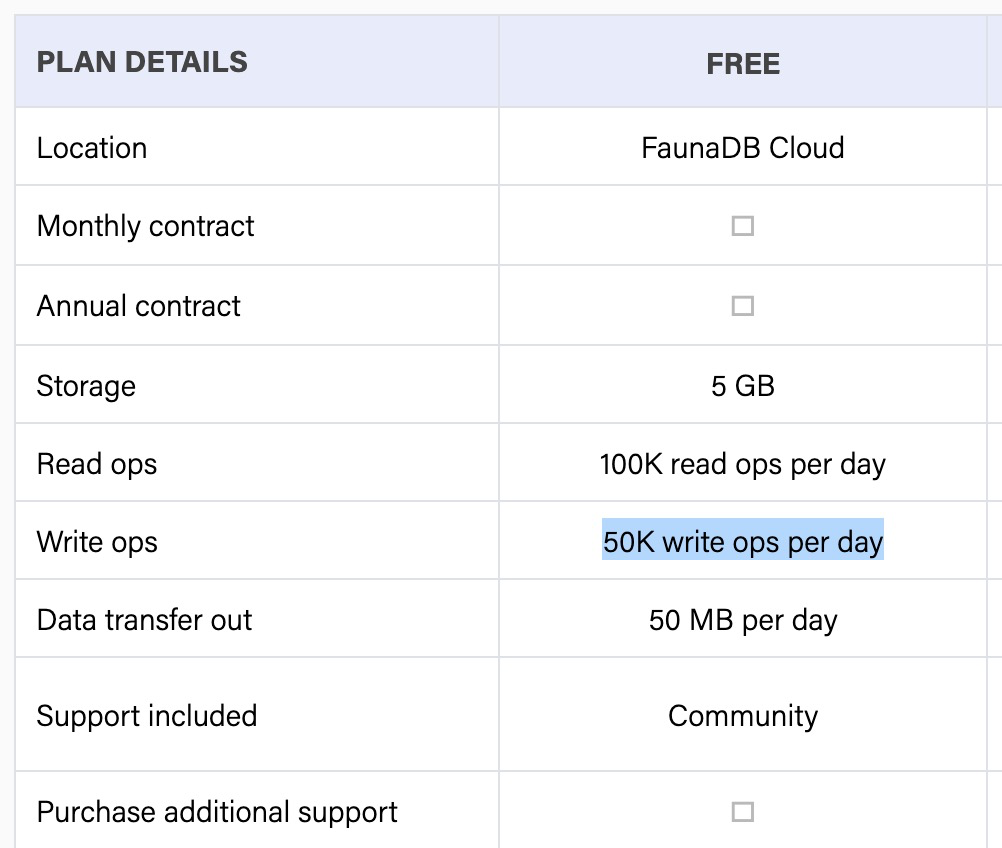Click the FREE plan column header

coord(742,64)
